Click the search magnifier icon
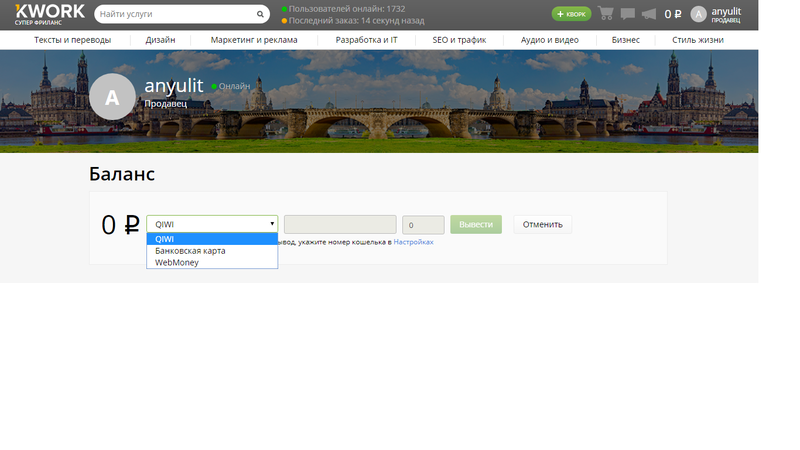Image resolution: width=800 pixels, height=450 pixels. (x=260, y=15)
